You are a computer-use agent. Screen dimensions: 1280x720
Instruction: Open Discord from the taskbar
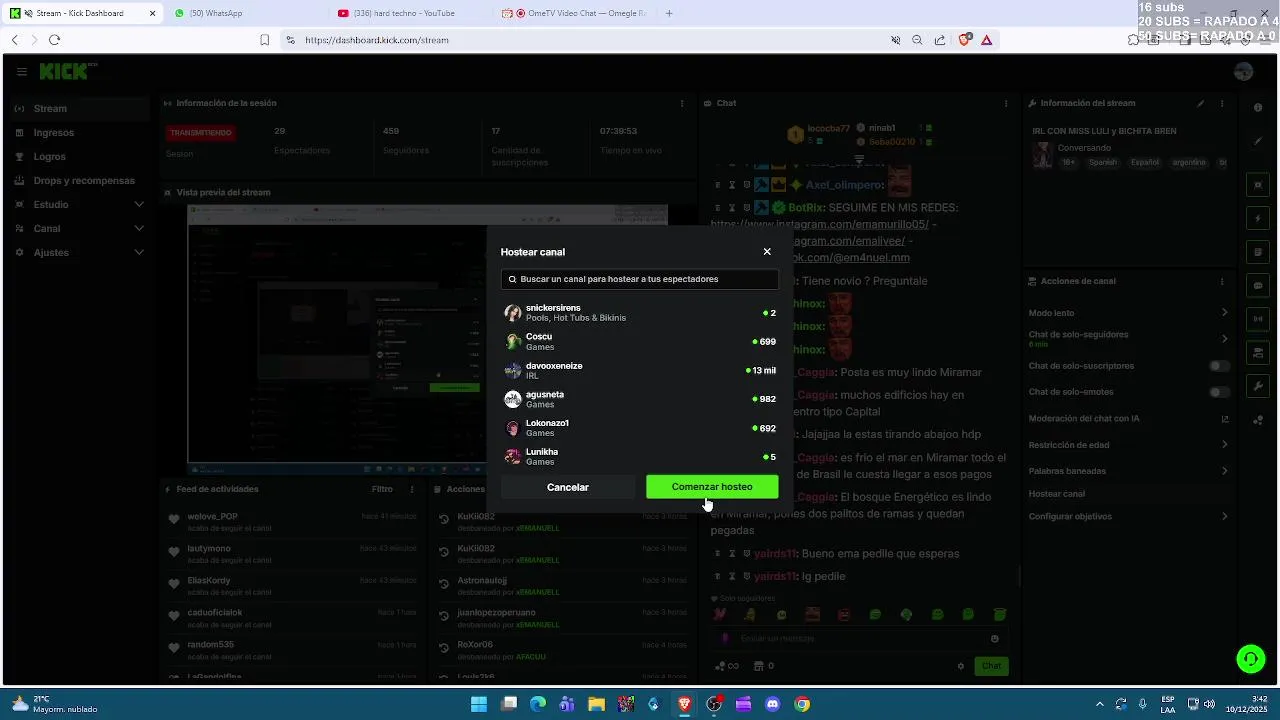coord(772,704)
